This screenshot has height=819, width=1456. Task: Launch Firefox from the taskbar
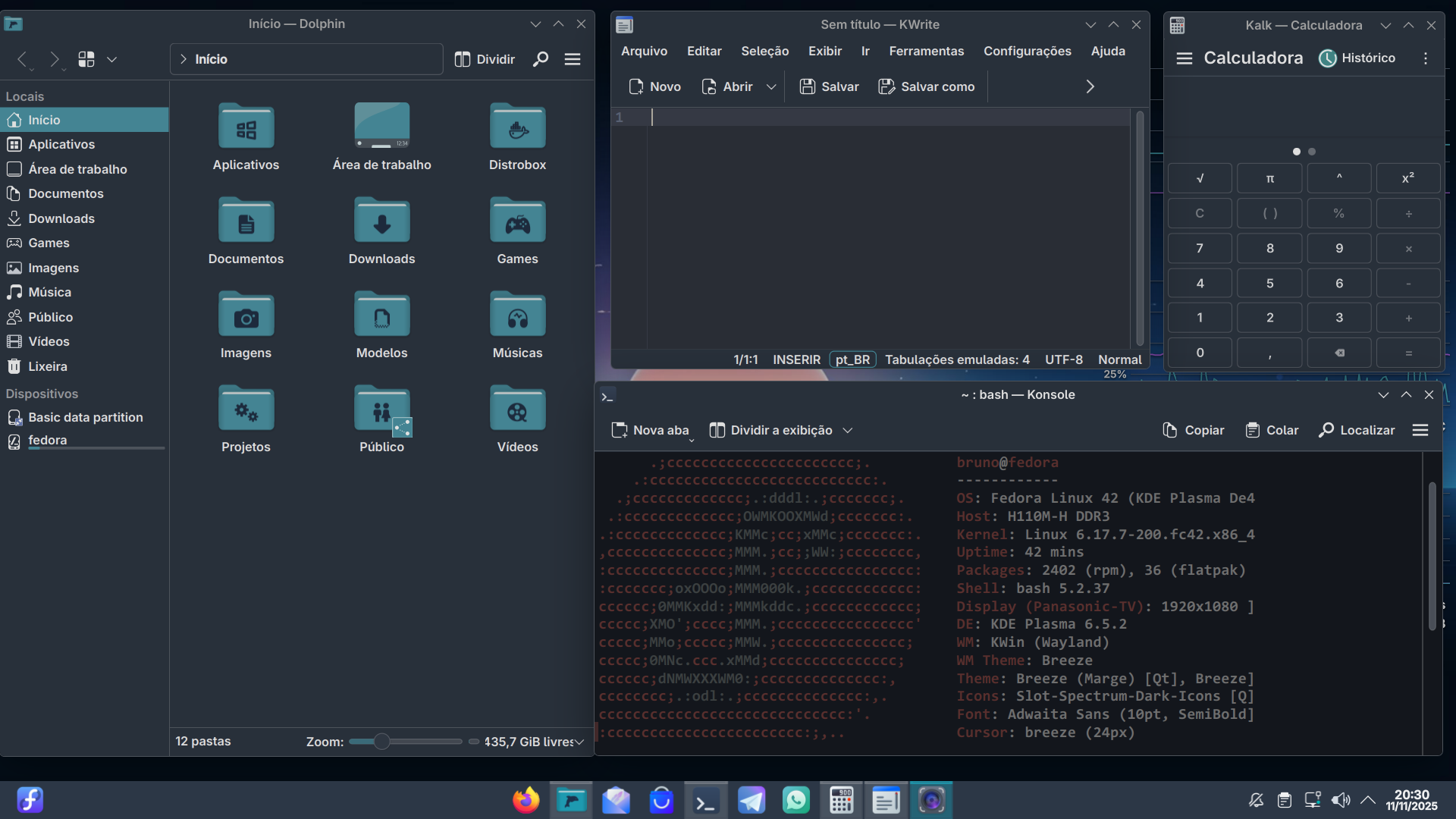(526, 800)
